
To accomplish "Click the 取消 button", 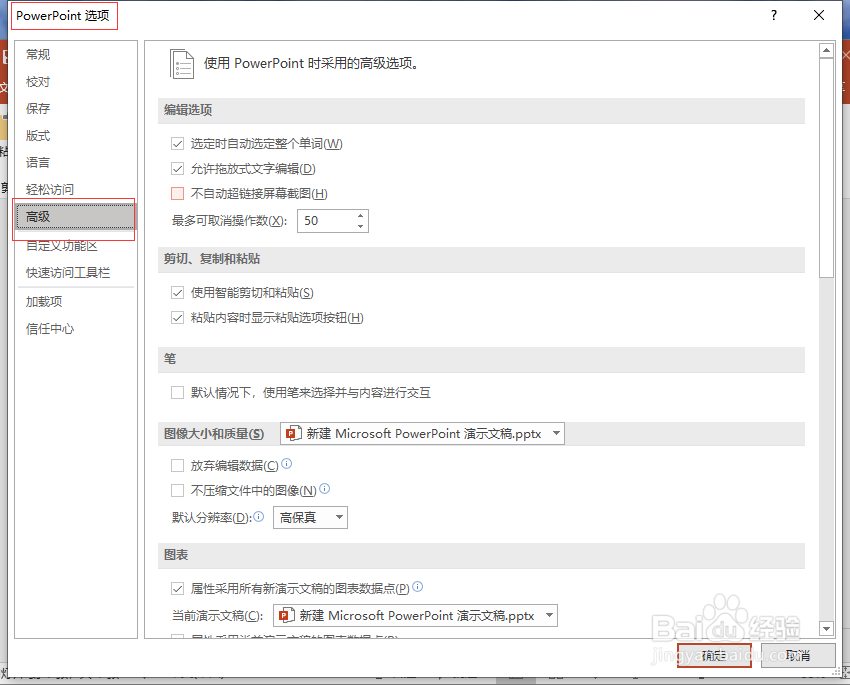I will [797, 655].
